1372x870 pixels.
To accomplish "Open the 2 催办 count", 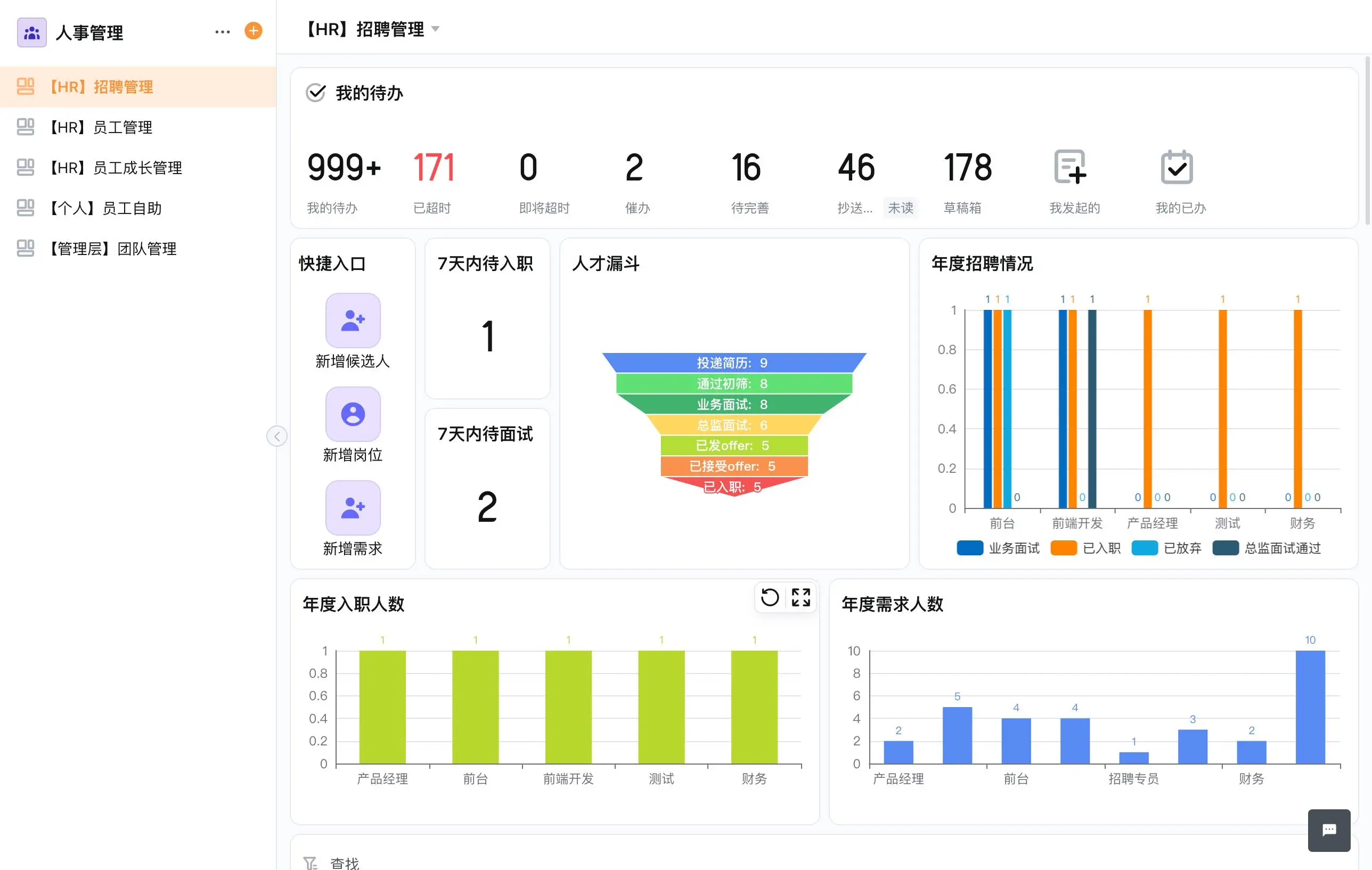I will 634,168.
